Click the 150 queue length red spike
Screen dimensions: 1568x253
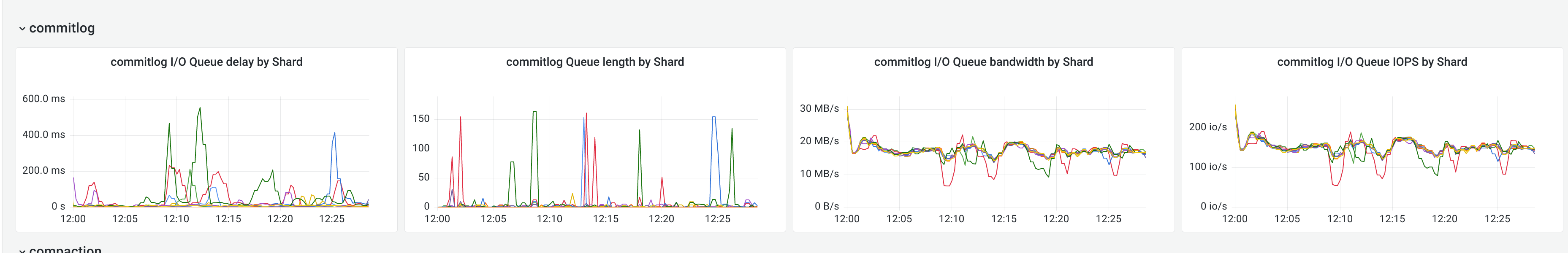point(460,117)
